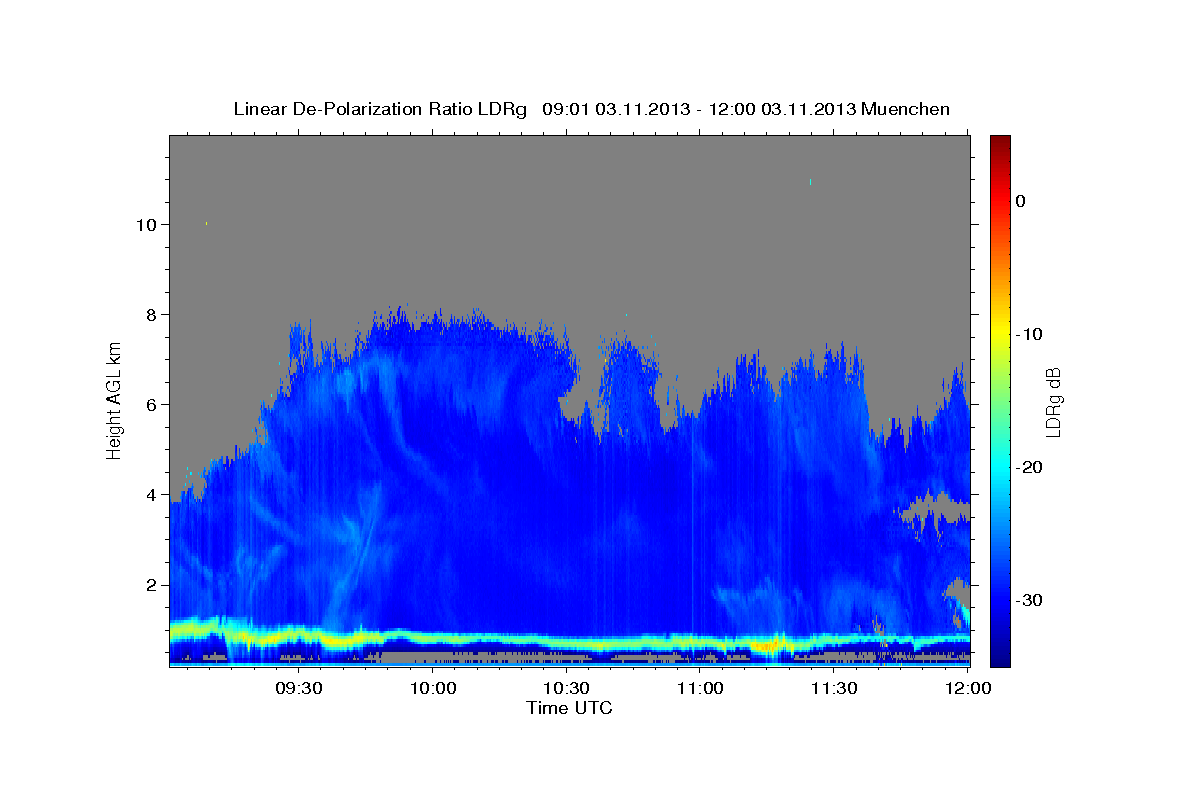Click the yellow section of the colorbar

click(1000, 332)
